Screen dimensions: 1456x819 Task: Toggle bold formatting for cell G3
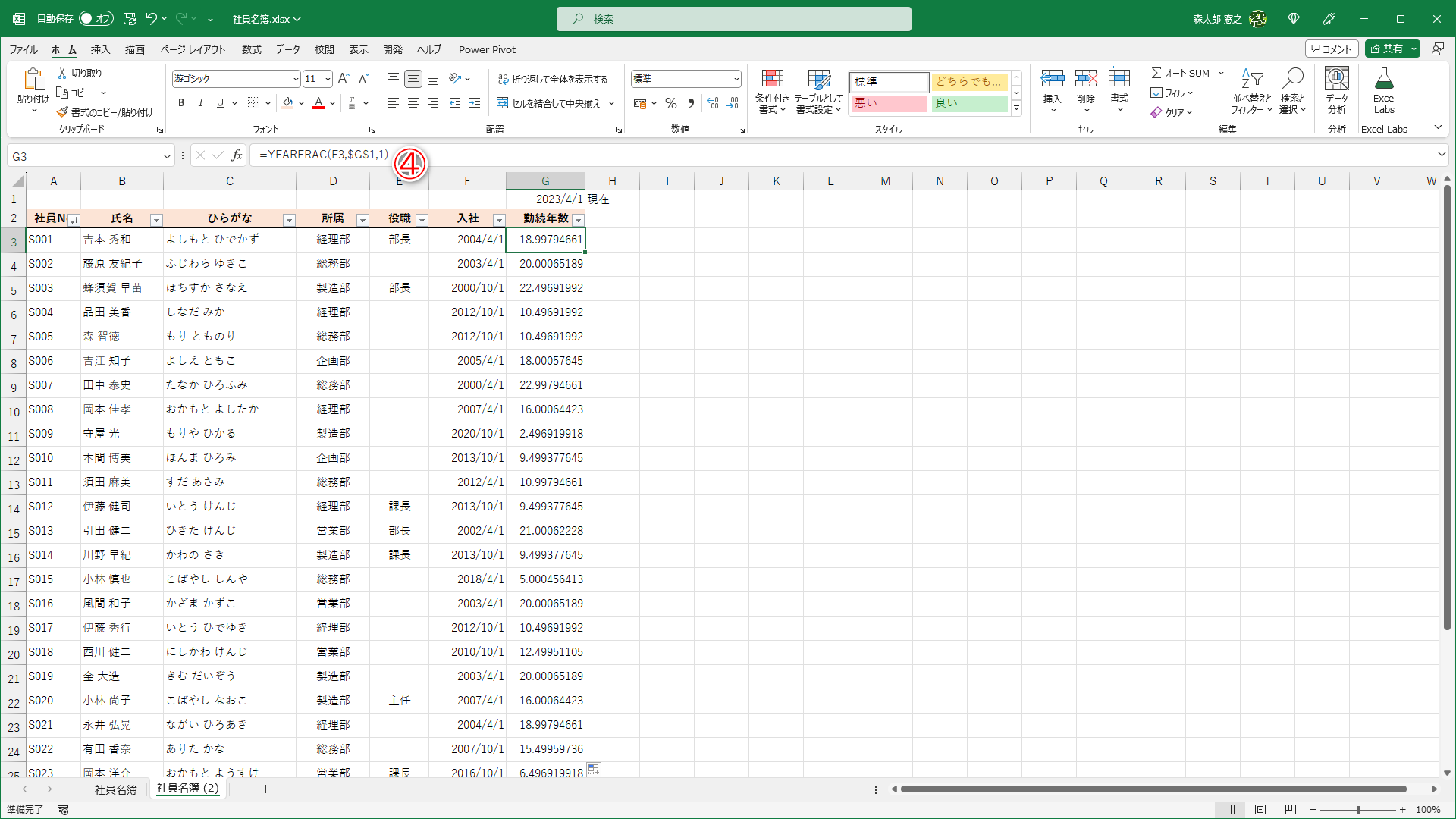coord(181,103)
